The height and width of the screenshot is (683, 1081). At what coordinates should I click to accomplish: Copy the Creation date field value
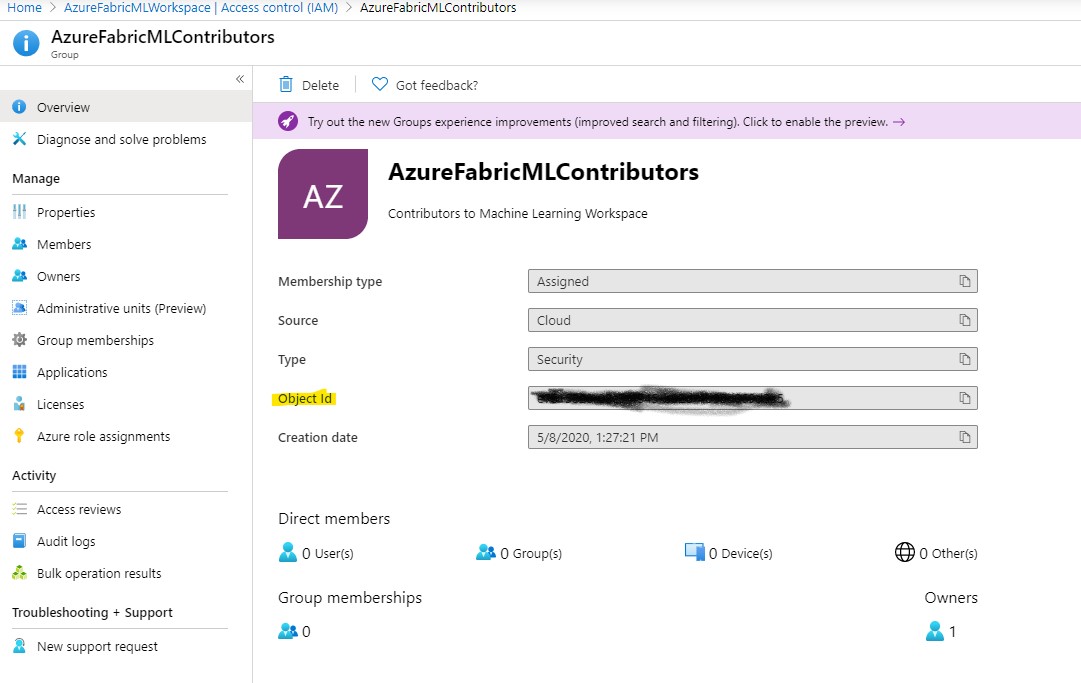click(x=964, y=437)
